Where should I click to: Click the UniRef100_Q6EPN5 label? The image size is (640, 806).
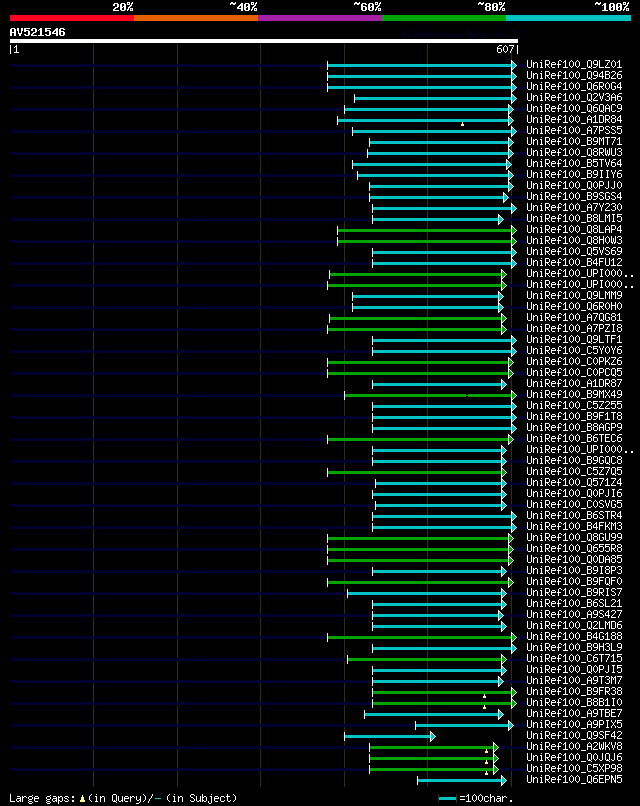coord(574,779)
